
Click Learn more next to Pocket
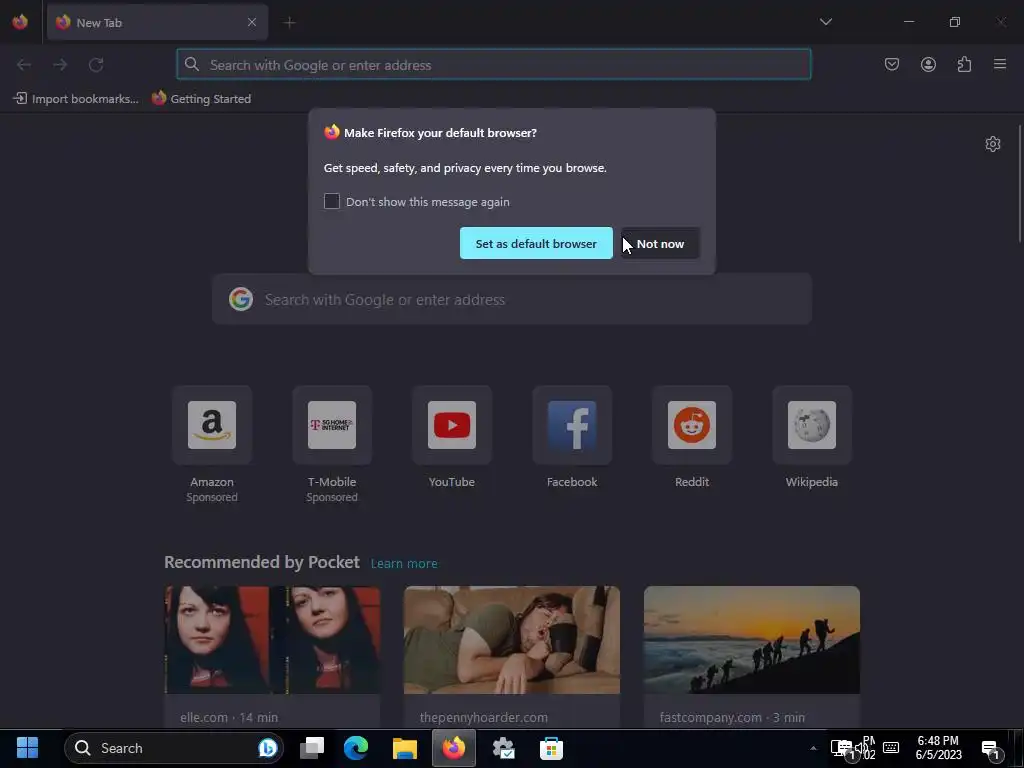pyautogui.click(x=404, y=564)
